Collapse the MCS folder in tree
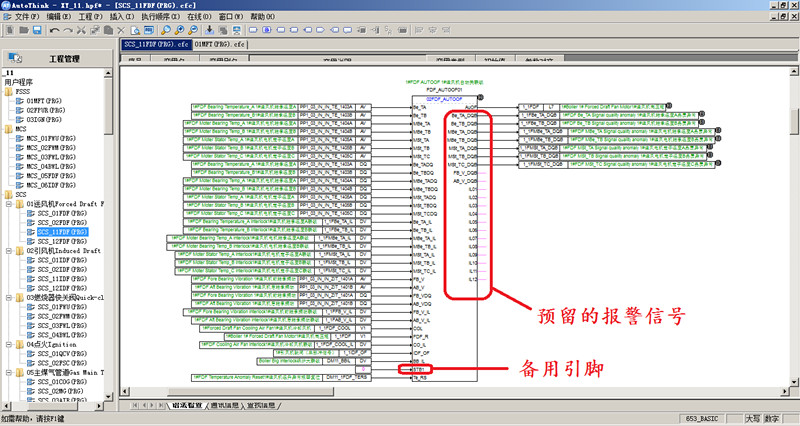 point(7,129)
